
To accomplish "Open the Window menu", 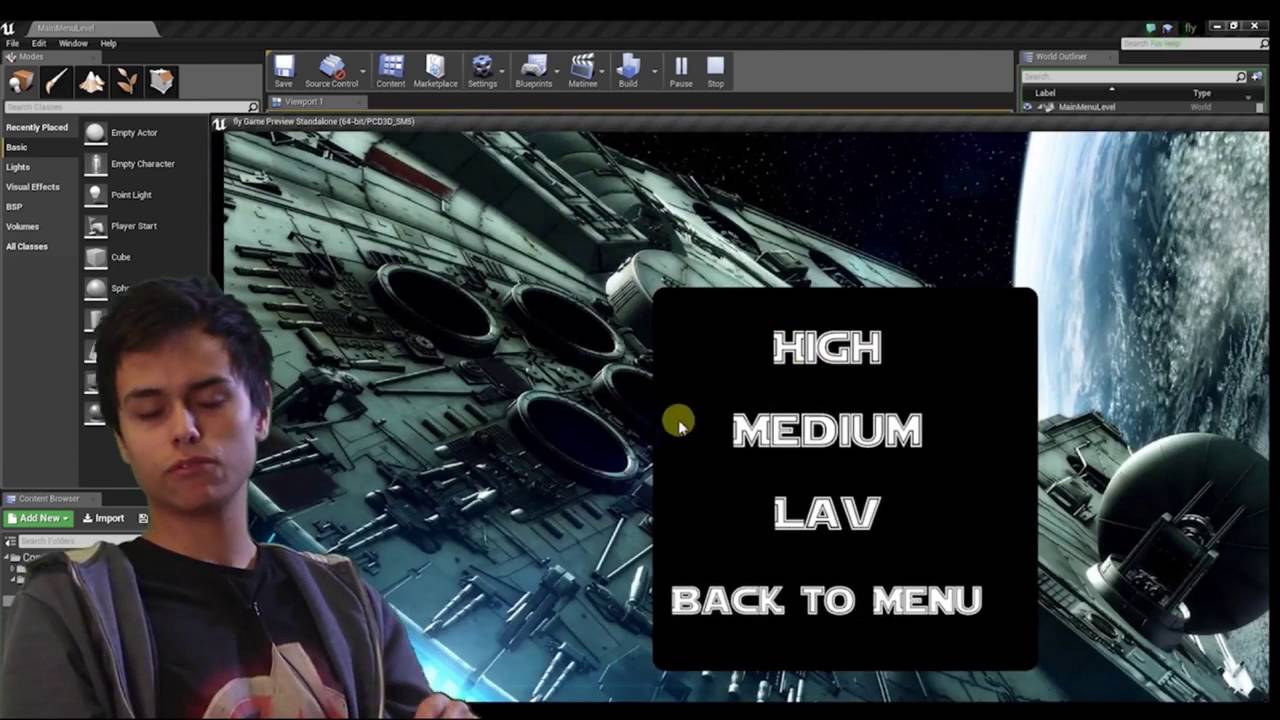I will tap(73, 44).
